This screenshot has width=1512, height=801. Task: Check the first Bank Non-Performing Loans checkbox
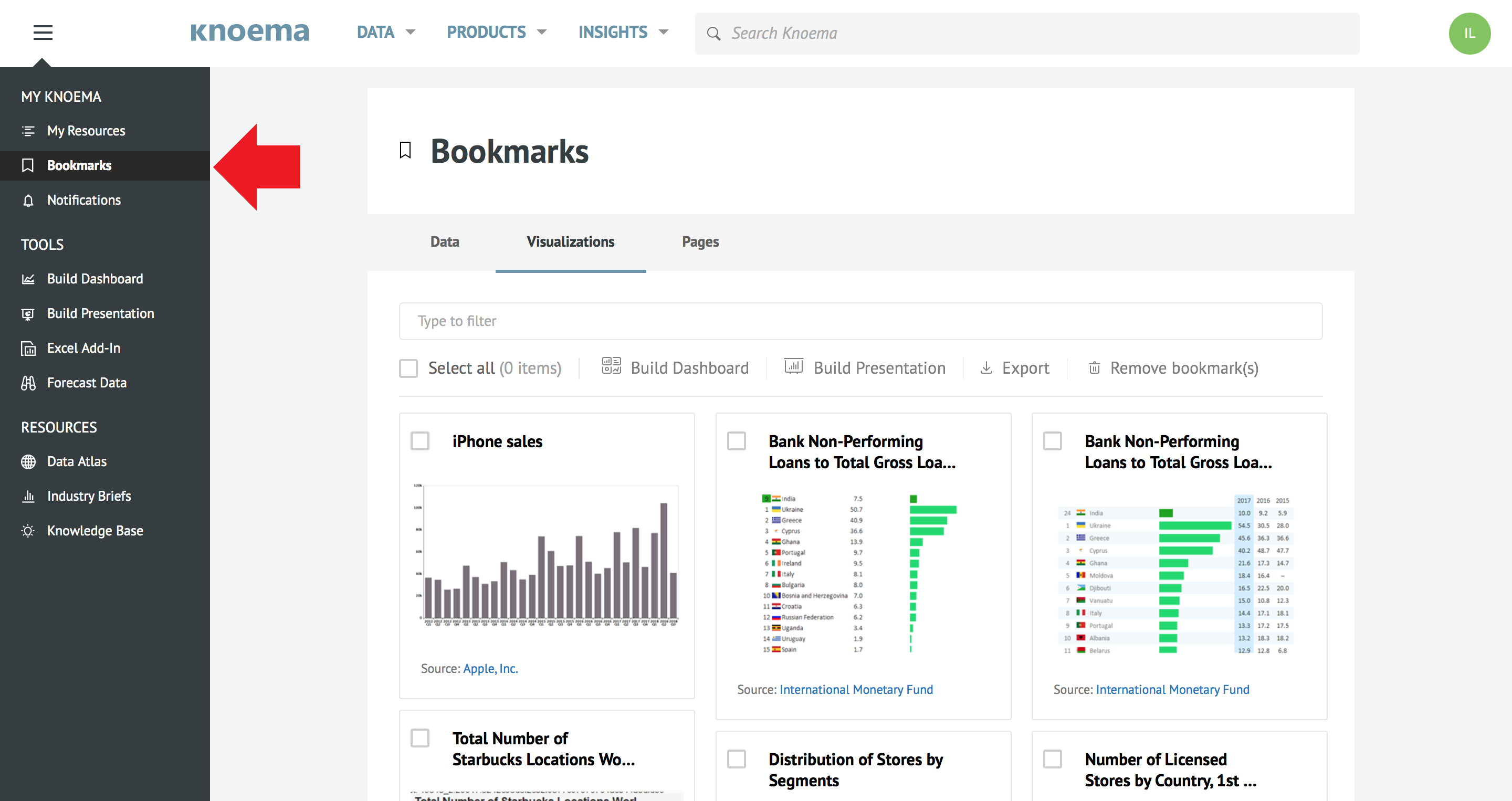click(x=736, y=441)
